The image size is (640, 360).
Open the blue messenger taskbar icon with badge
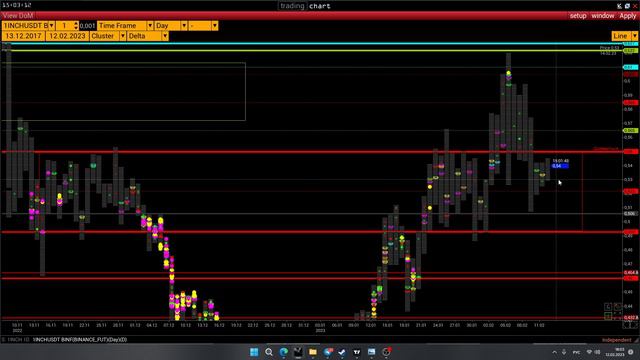click(x=328, y=351)
